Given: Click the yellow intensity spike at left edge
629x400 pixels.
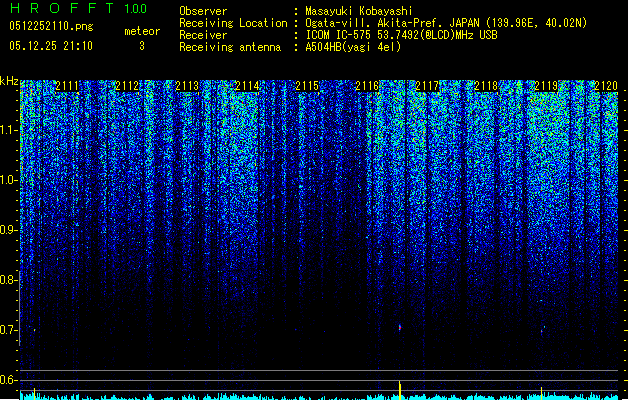Looking at the screenshot, I should pyautogui.click(x=34, y=394).
